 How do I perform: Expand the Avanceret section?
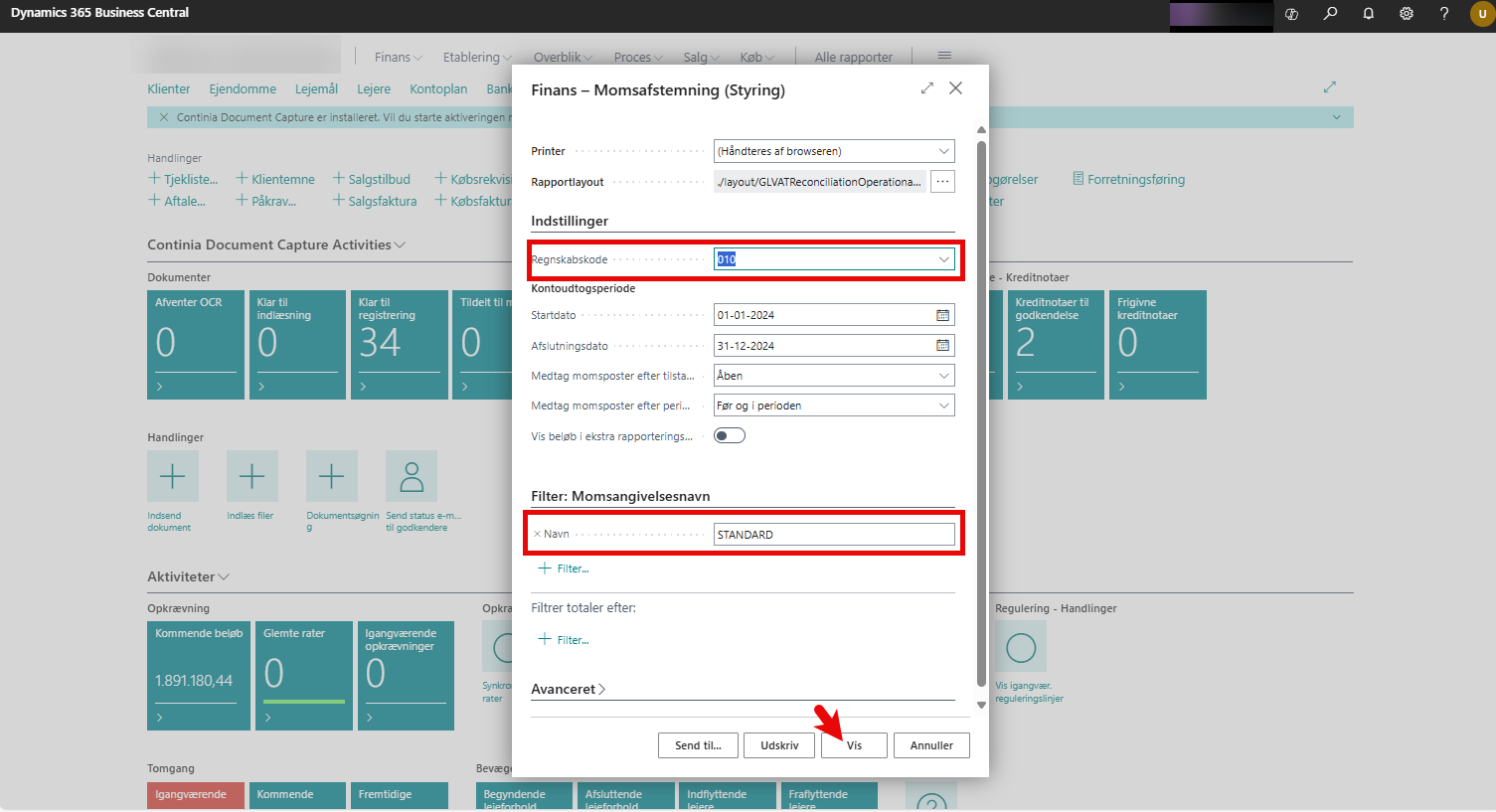[569, 689]
